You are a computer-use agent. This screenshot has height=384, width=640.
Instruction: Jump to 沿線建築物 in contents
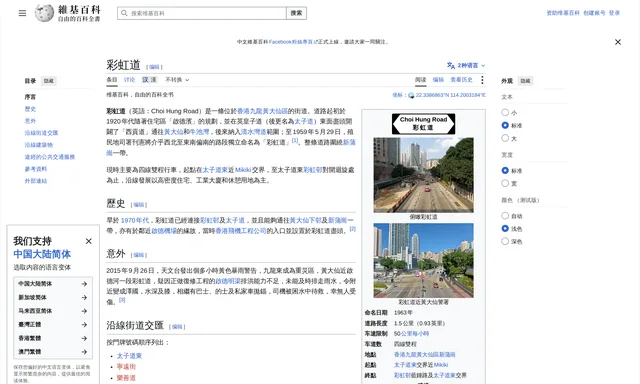pos(39,145)
